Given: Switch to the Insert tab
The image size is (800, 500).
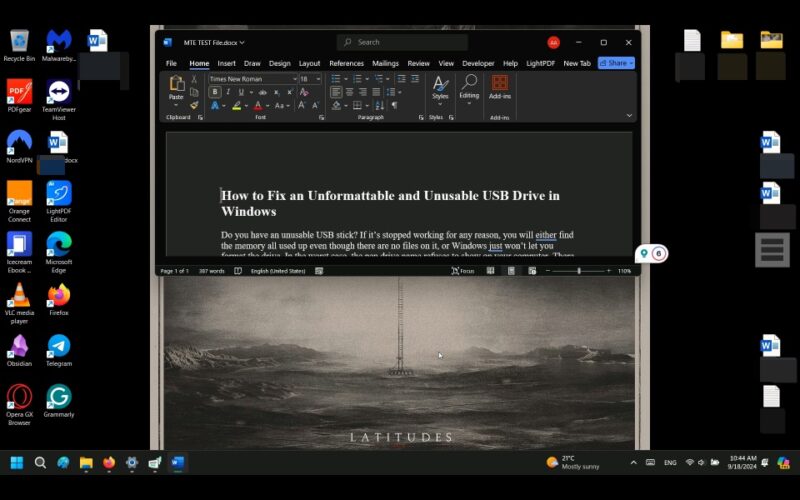Looking at the screenshot, I should [227, 63].
